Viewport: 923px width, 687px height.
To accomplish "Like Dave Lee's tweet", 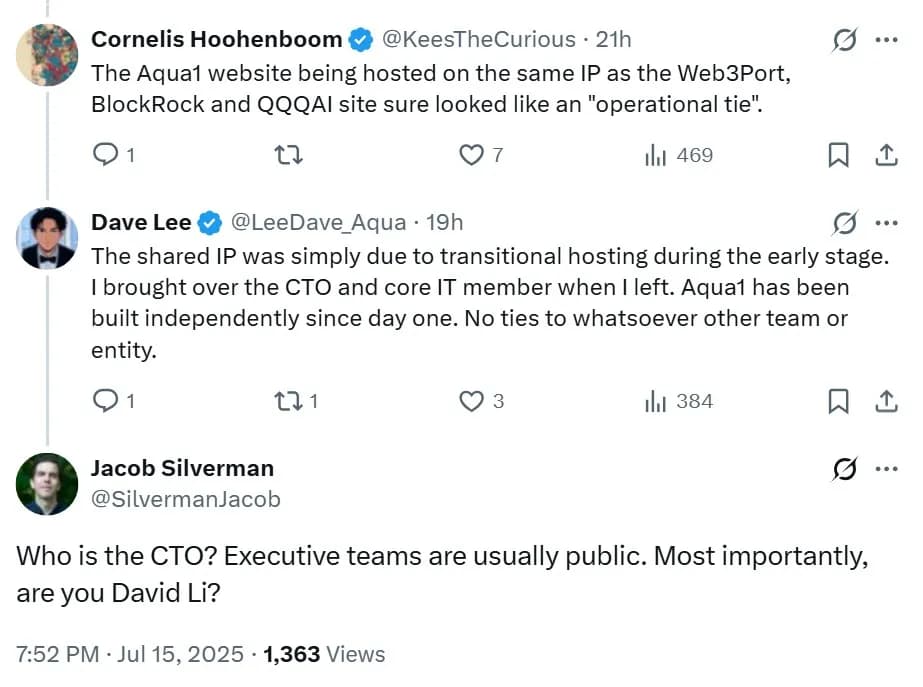I will point(471,401).
